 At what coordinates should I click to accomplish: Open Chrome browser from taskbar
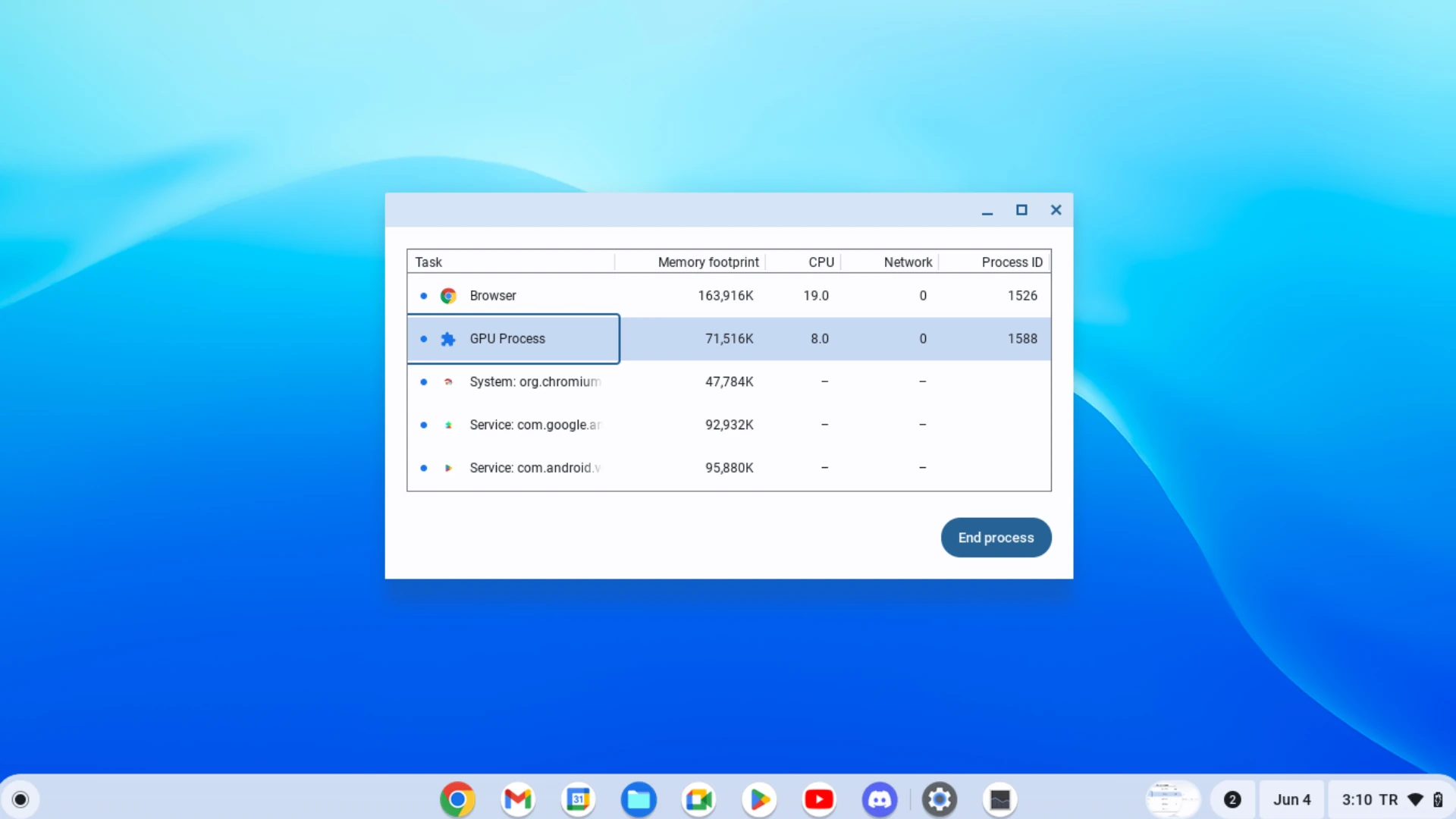point(457,799)
